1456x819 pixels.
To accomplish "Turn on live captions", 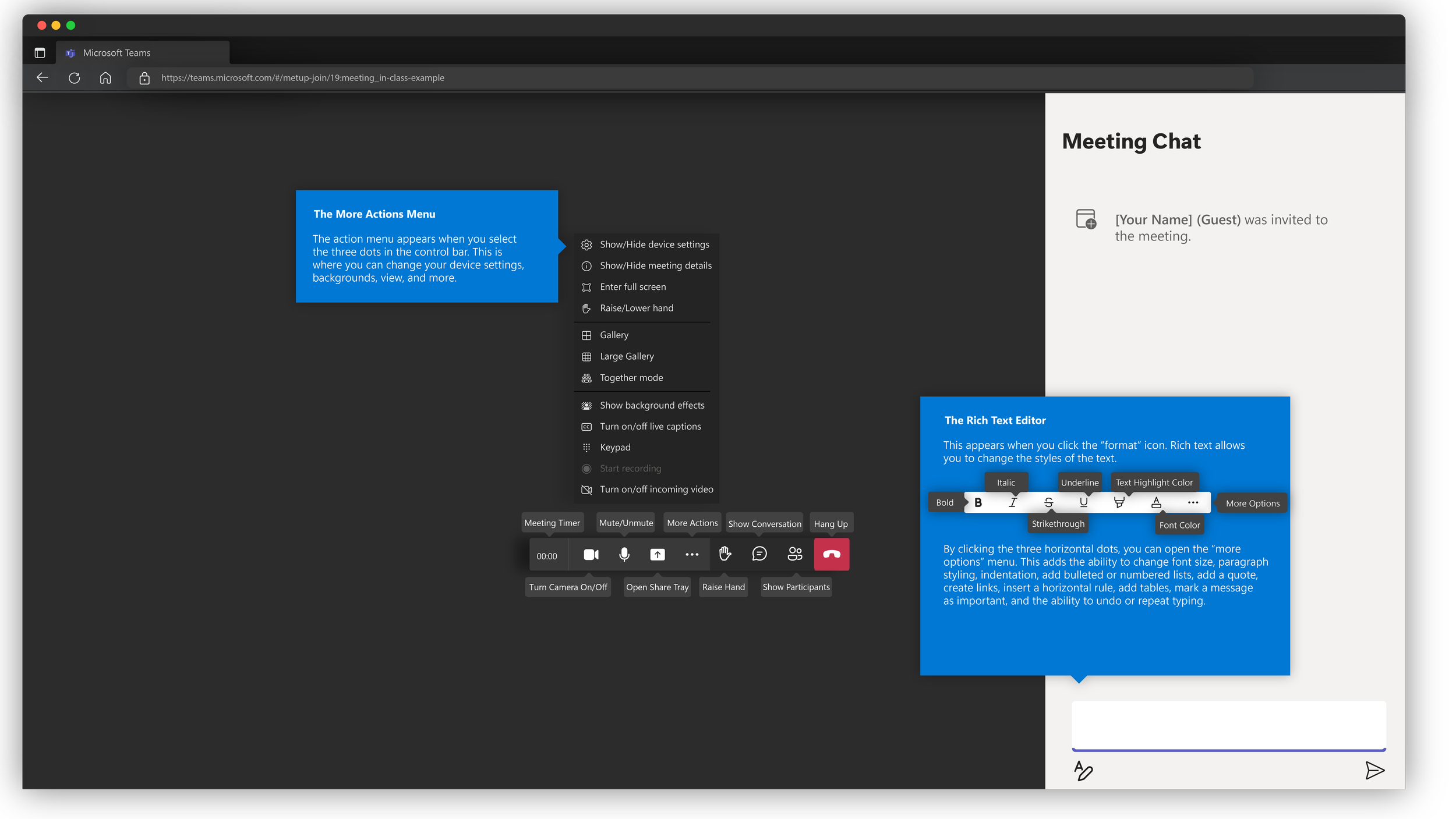I will pyautogui.click(x=650, y=426).
